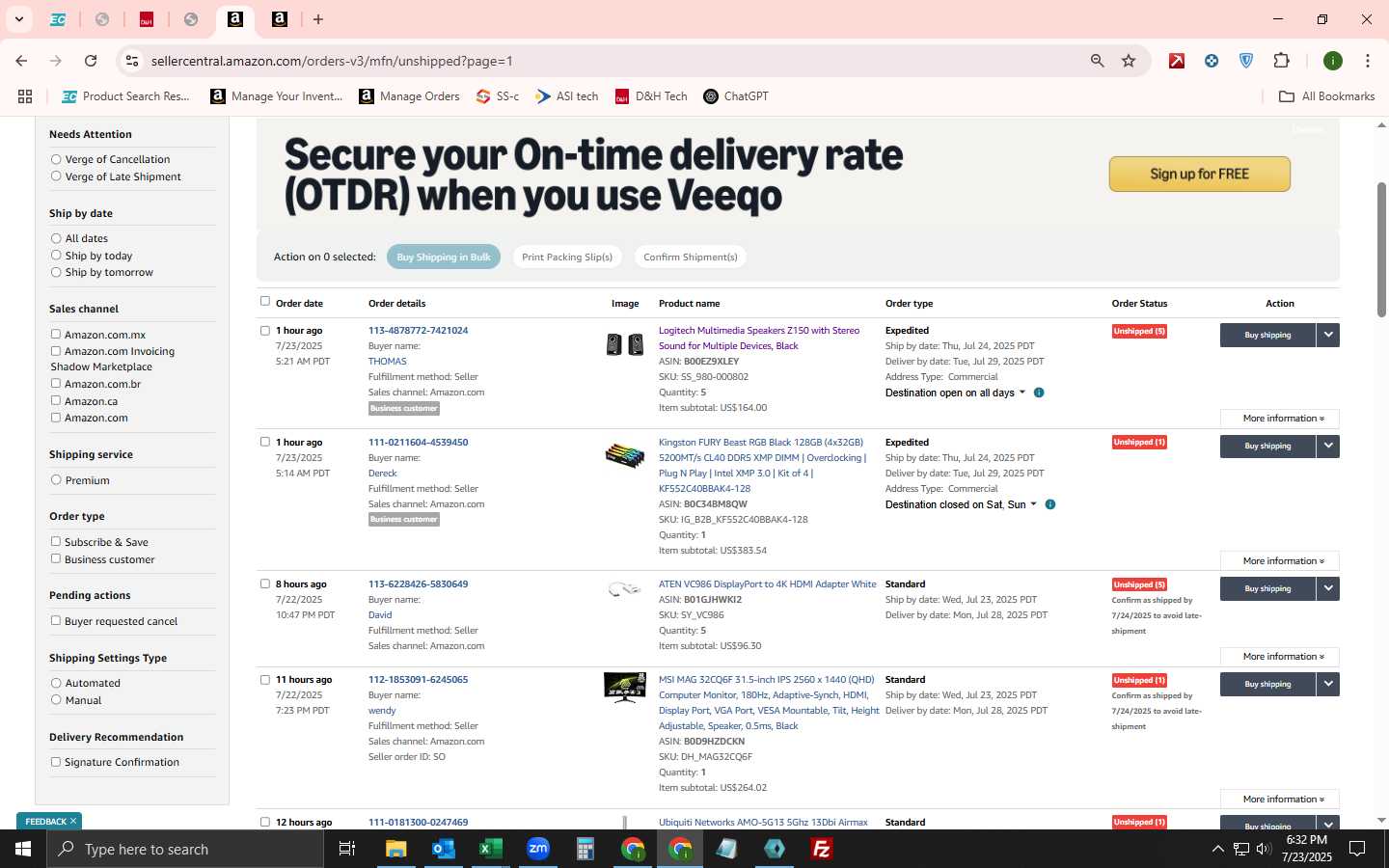Check Buyer requested cancel filter

56,620
